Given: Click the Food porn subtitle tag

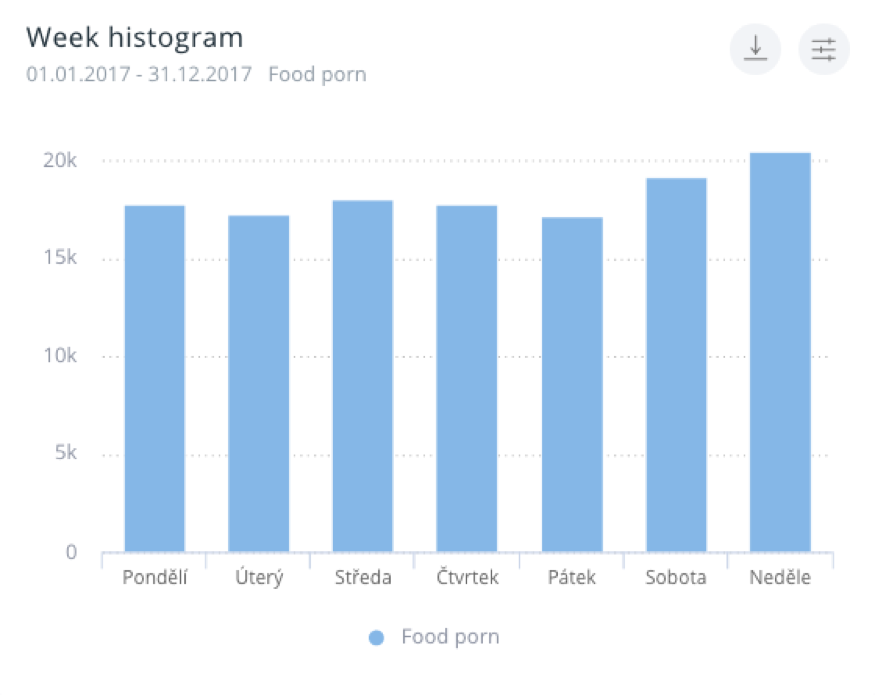Looking at the screenshot, I should pos(317,75).
